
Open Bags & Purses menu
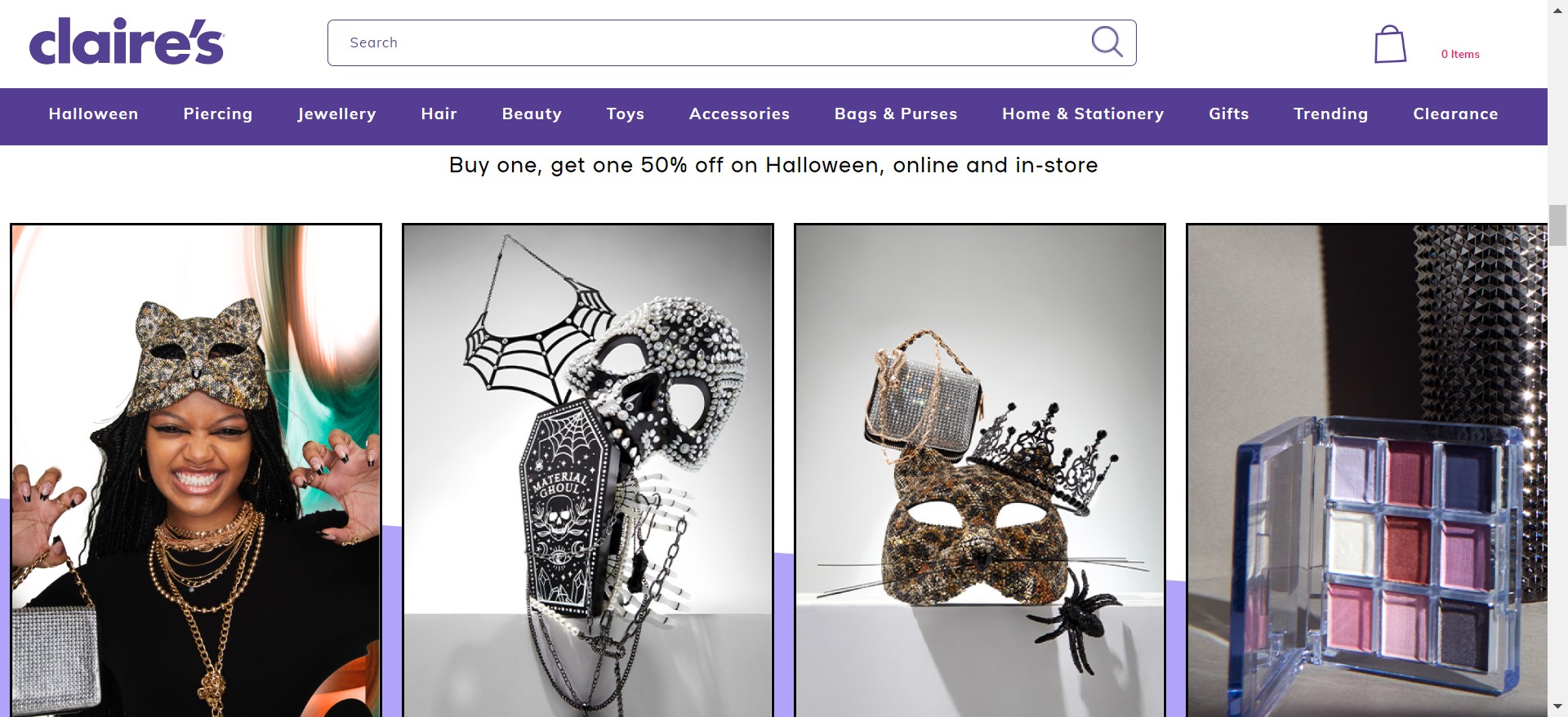896,114
